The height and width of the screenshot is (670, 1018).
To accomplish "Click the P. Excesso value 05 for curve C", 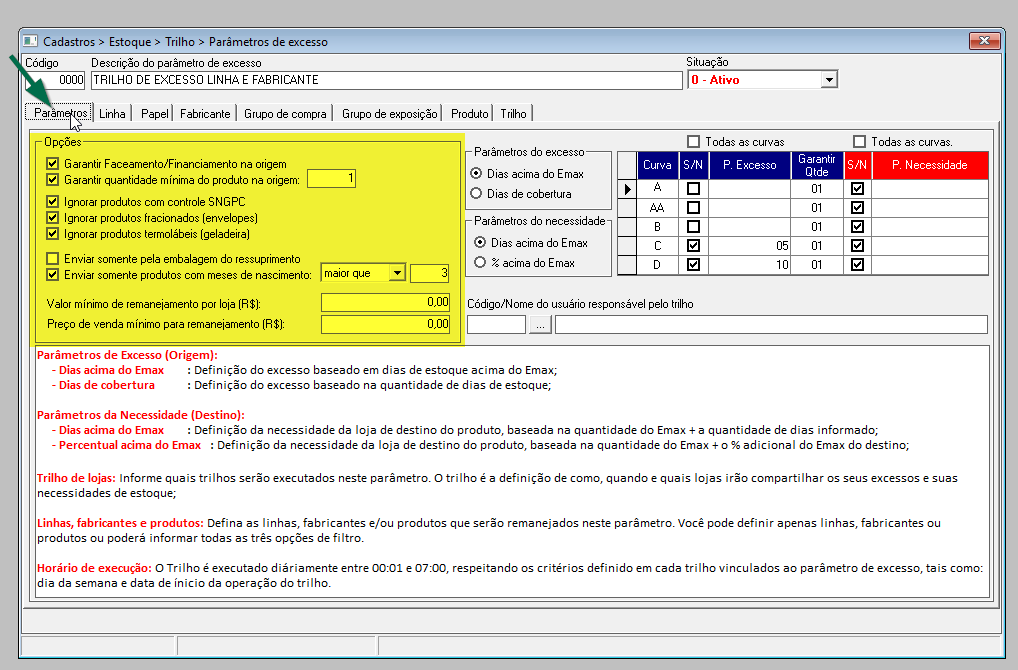I will [750, 246].
